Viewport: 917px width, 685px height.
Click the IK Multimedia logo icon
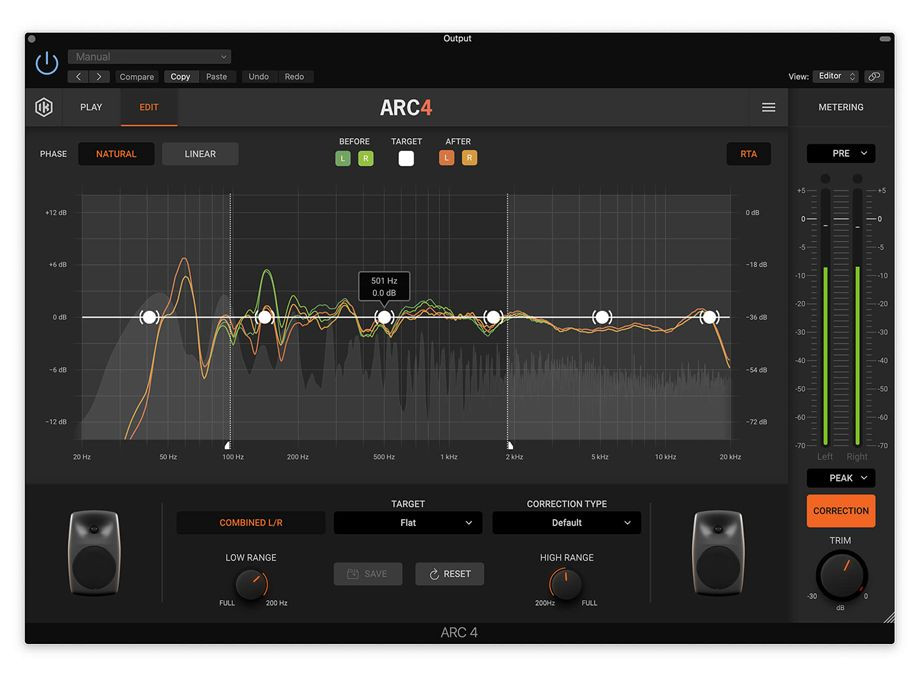44,107
